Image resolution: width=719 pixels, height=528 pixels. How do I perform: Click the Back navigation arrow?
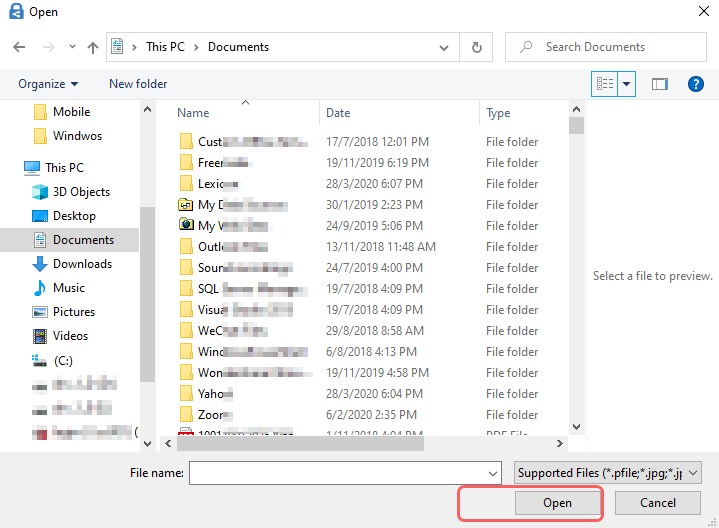[19, 47]
